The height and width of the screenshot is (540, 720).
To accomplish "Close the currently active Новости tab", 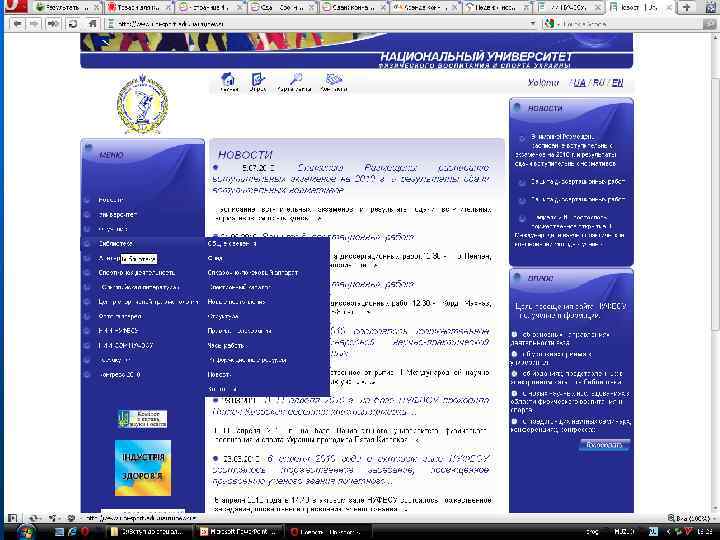I will coord(669,7).
